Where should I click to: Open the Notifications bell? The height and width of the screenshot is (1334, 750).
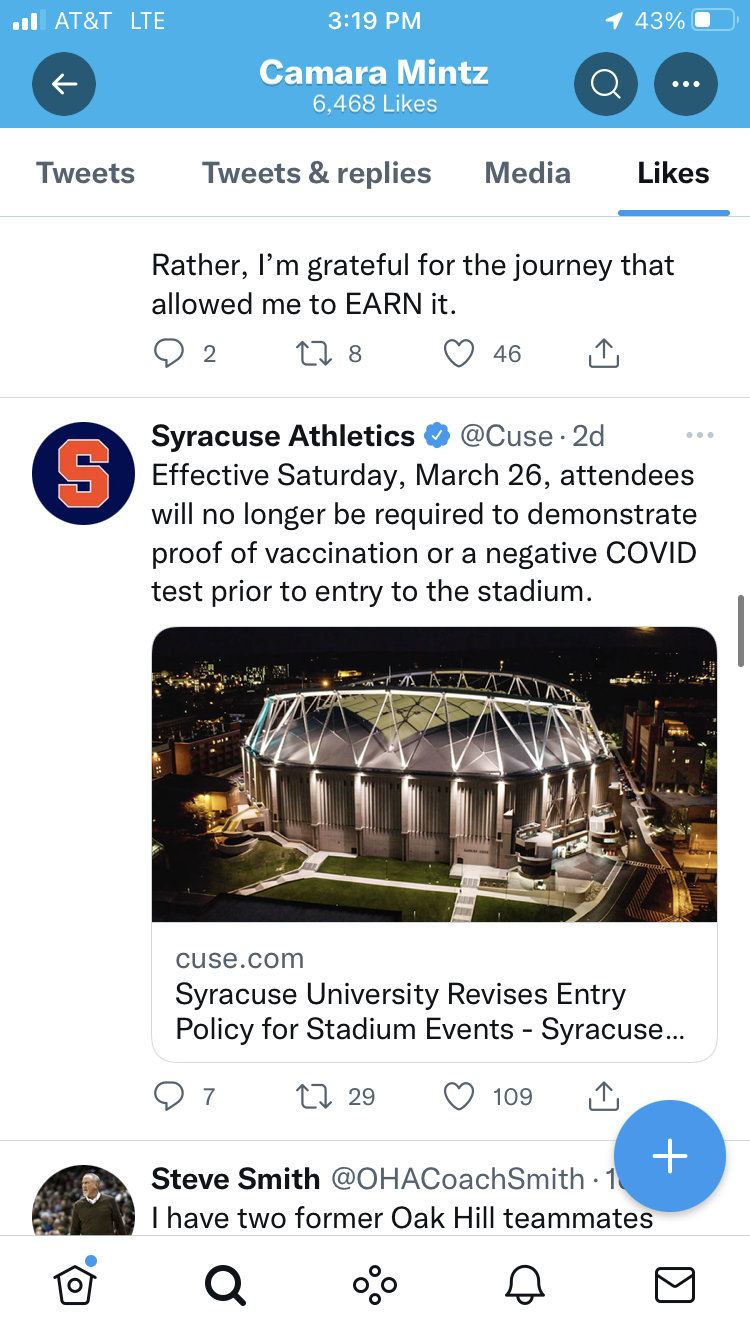(526, 1284)
